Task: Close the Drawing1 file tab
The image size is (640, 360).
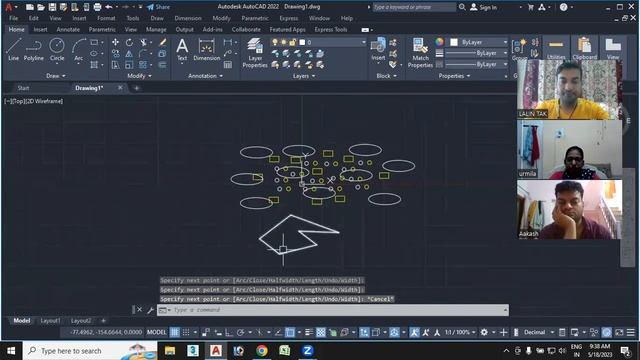Action: [x=120, y=88]
